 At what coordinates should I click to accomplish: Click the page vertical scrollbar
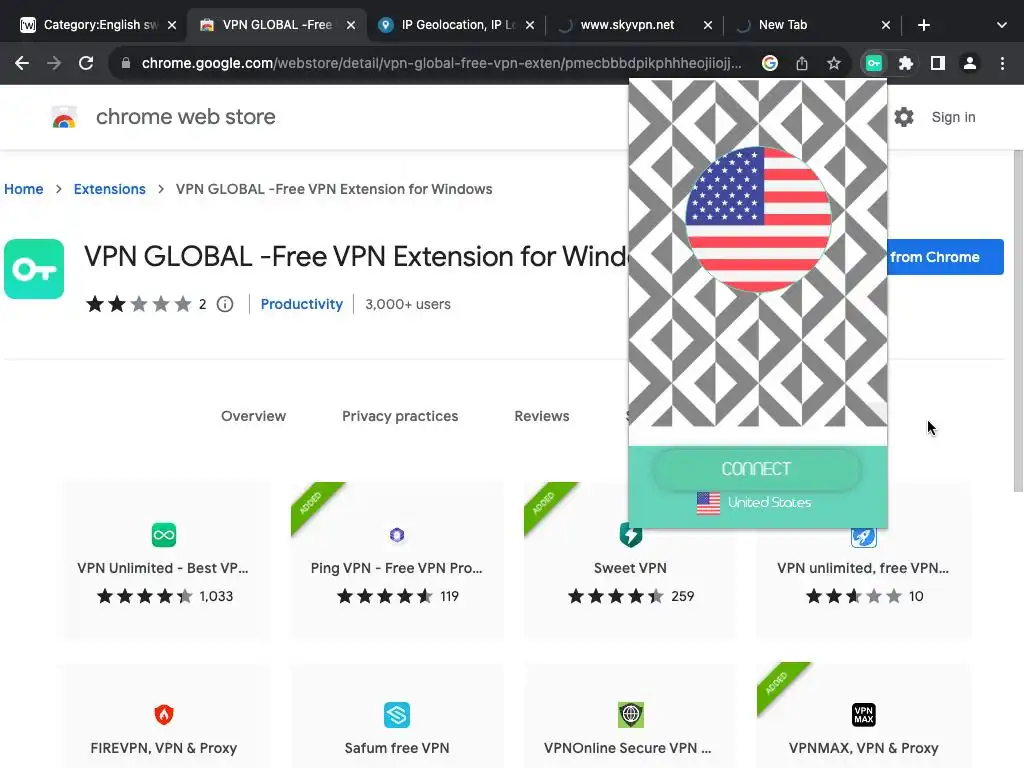click(x=1018, y=320)
